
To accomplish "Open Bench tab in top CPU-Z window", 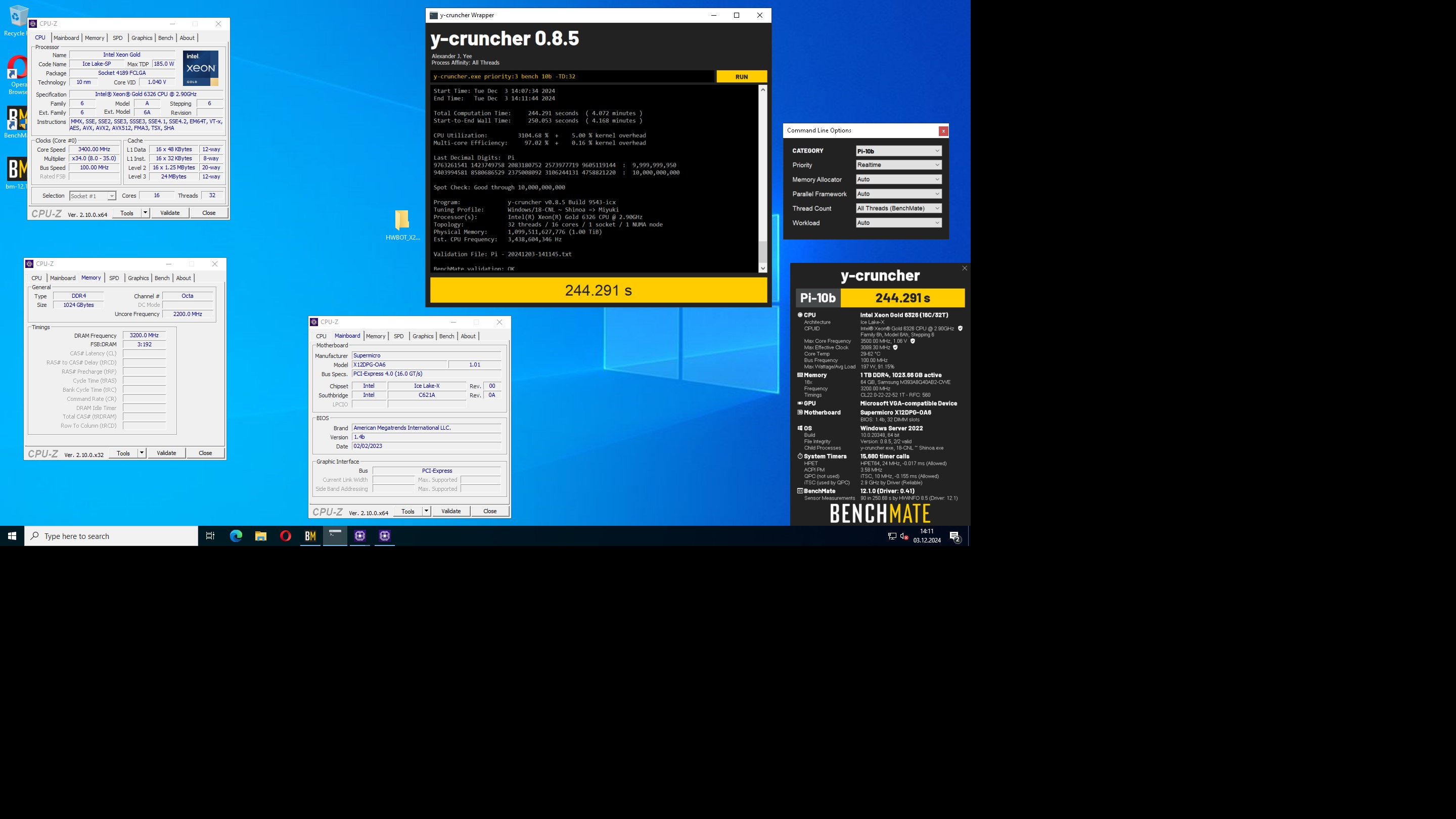I will 166,38.
